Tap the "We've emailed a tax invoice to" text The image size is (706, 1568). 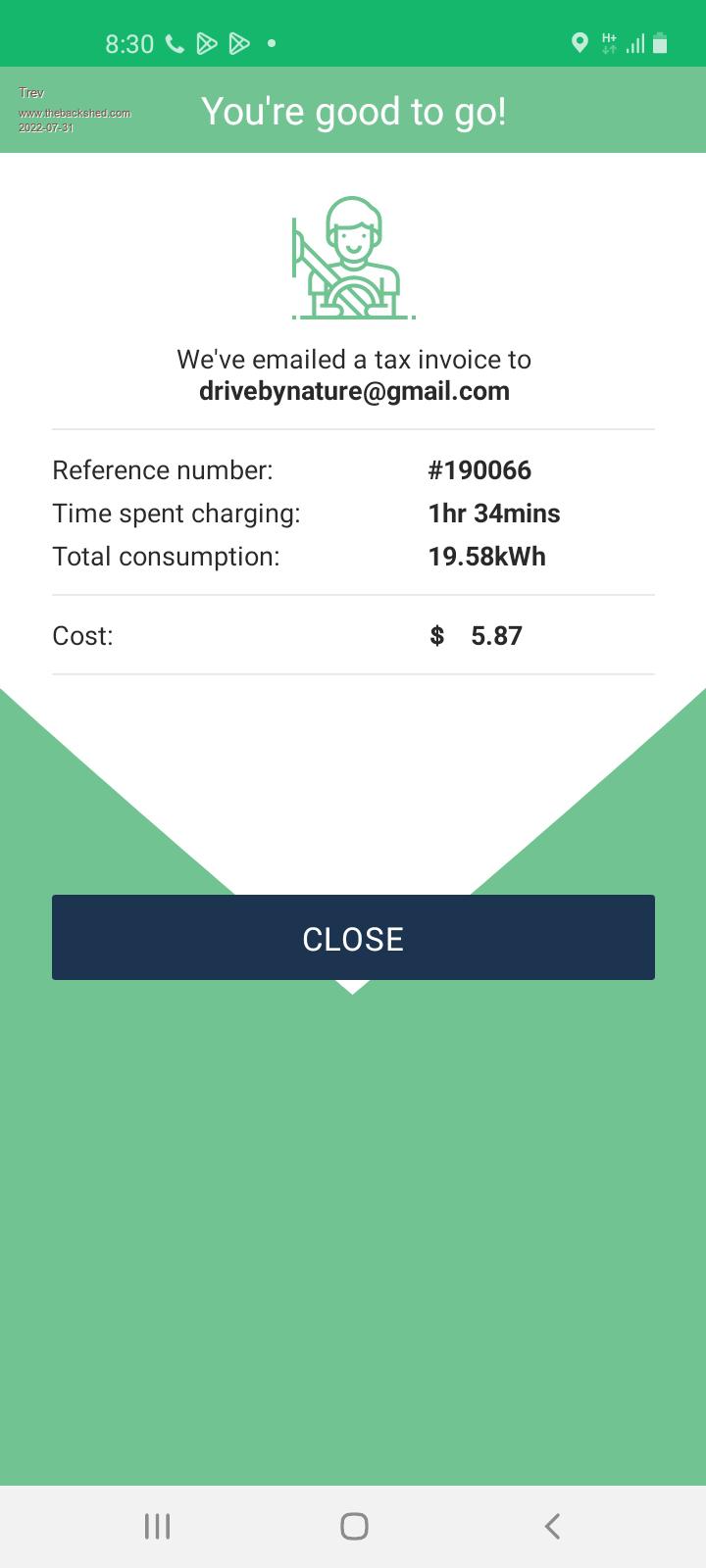(354, 360)
